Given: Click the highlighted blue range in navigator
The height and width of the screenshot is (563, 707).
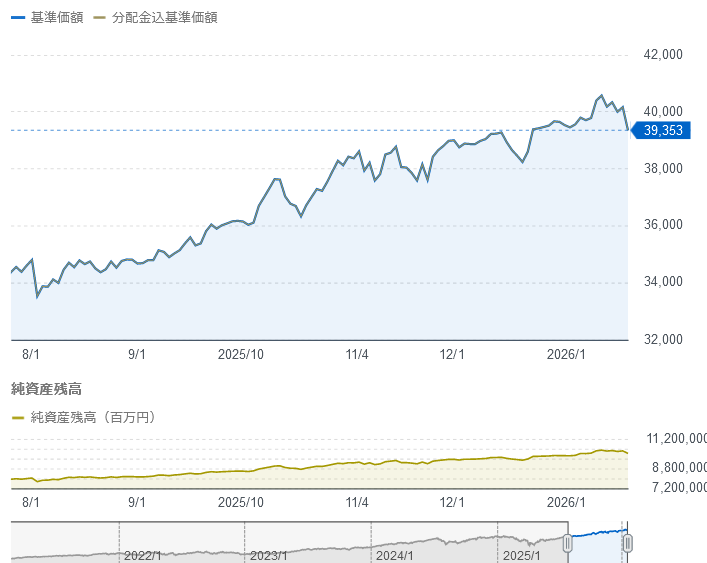Looking at the screenshot, I should pyautogui.click(x=598, y=543).
